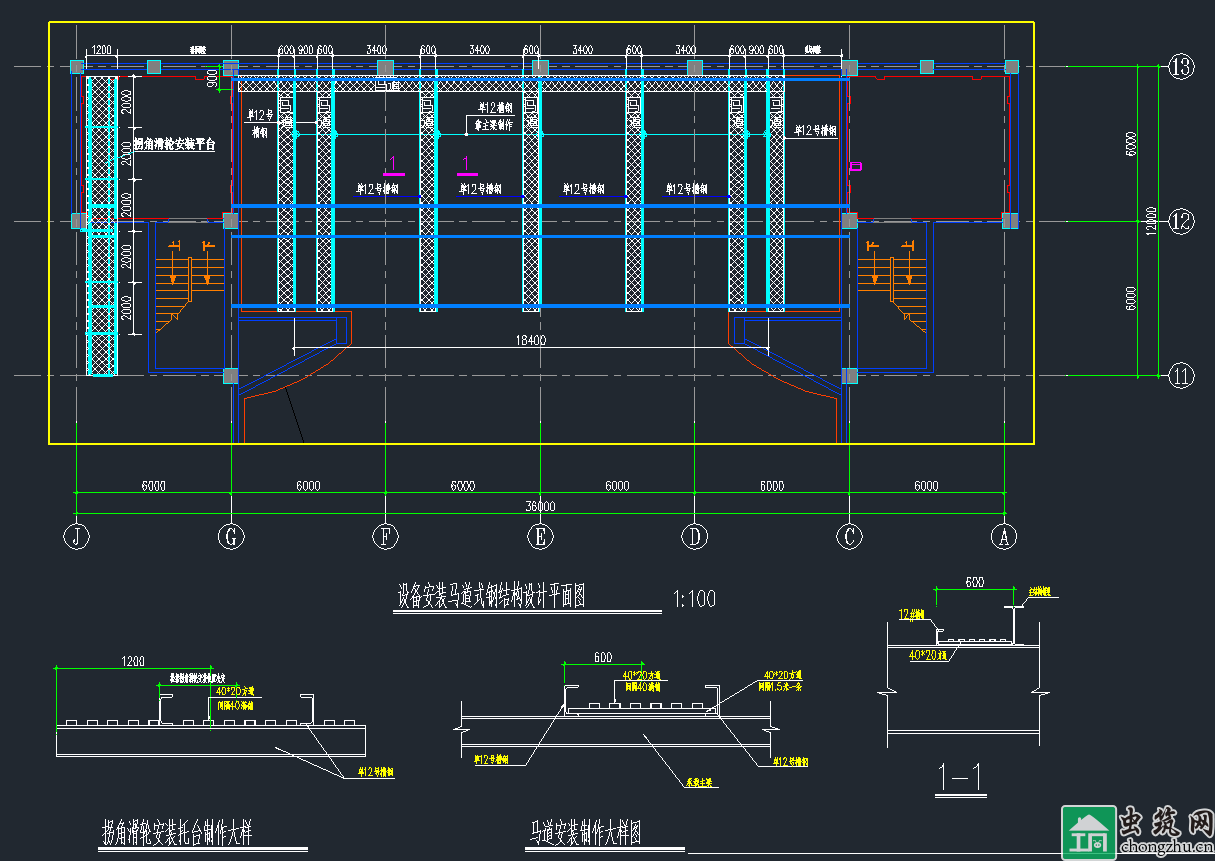
Task: Click the chongzhu.com watermark link text
Action: [x=1166, y=847]
